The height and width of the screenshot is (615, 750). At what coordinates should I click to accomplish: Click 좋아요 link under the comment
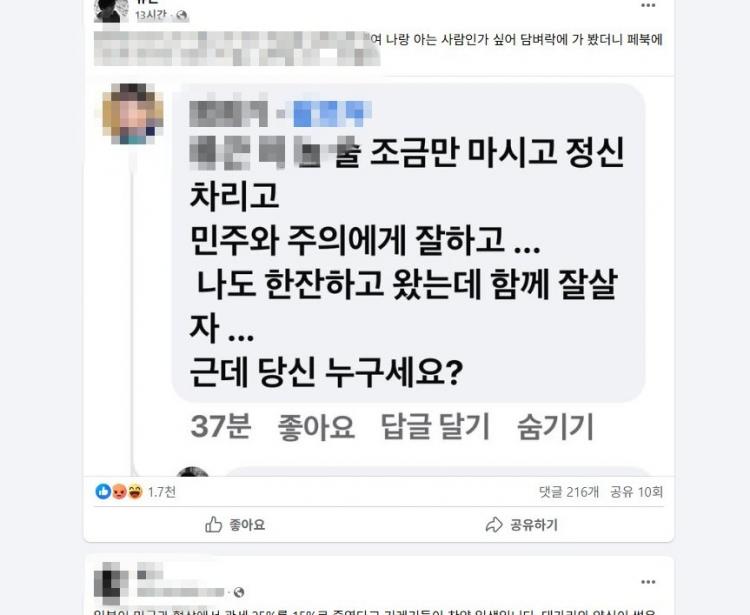[316, 427]
